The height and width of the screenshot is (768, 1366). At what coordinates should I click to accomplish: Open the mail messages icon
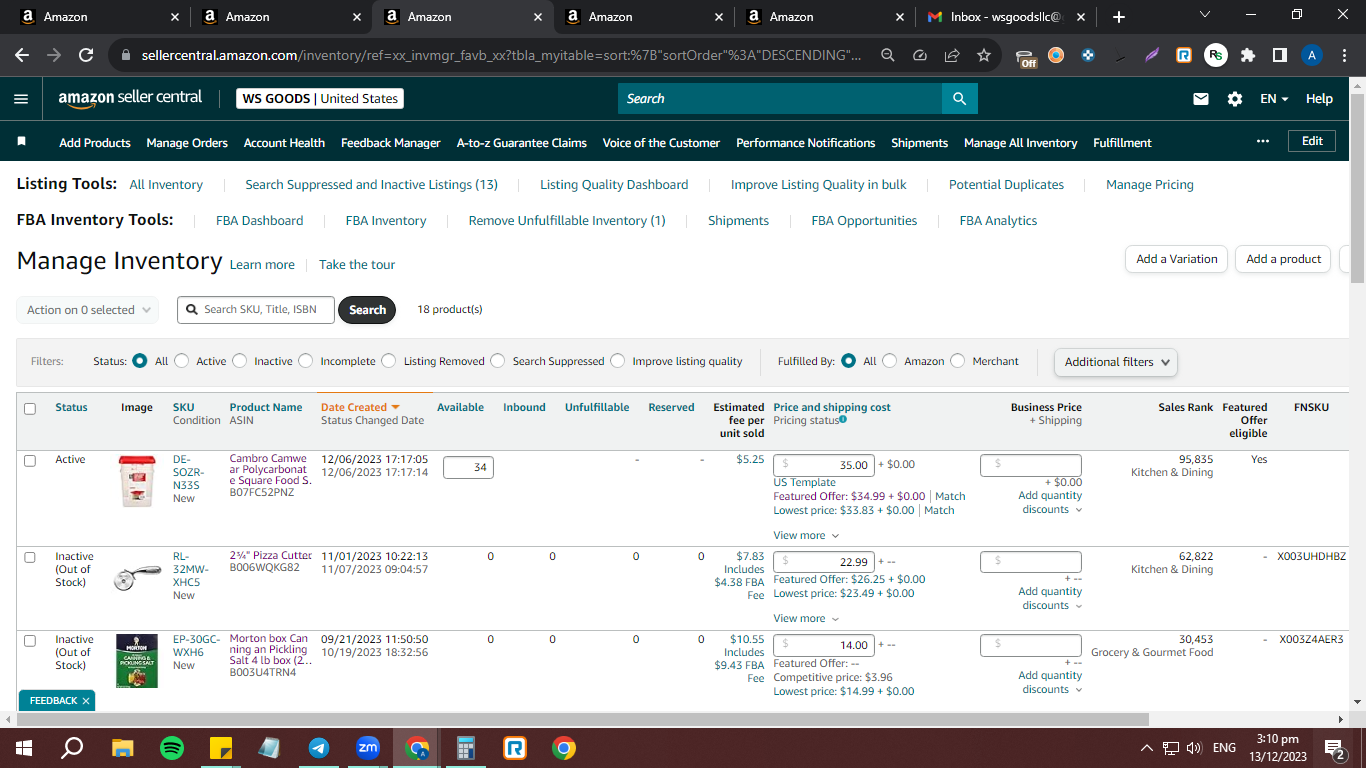[x=1201, y=99]
